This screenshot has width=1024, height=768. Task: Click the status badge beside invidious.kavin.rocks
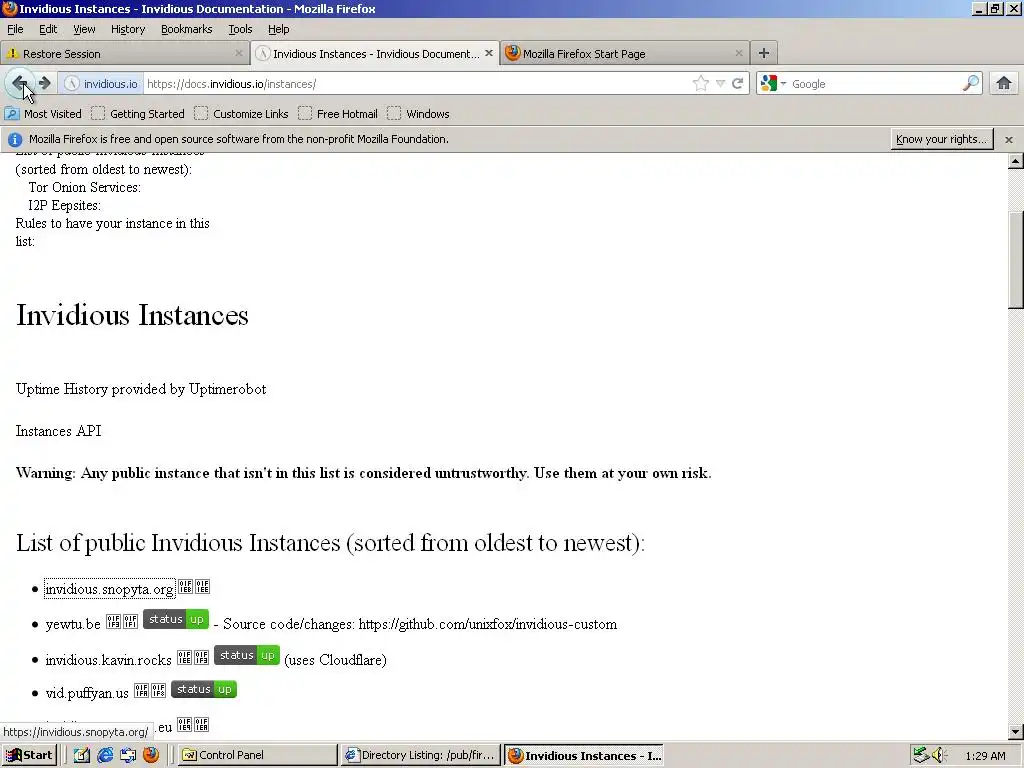pyautogui.click(x=247, y=655)
